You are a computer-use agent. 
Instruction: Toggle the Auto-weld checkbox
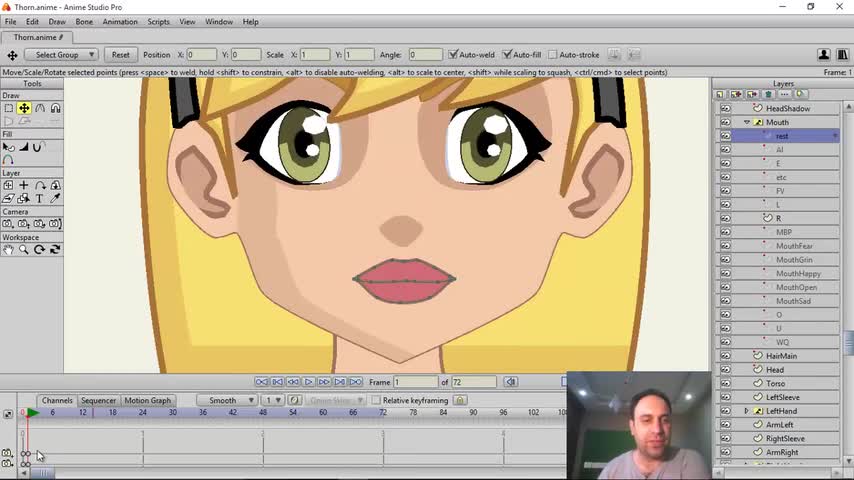pos(453,55)
